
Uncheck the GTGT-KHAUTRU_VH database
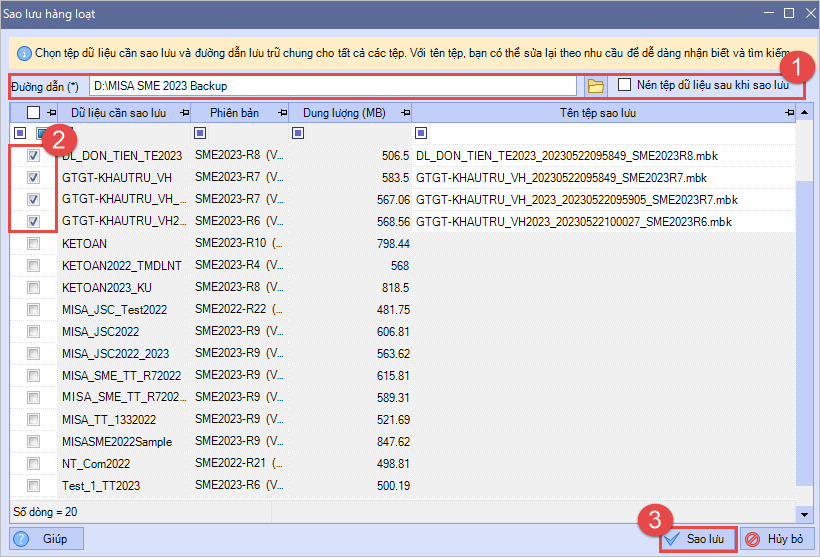[x=34, y=177]
